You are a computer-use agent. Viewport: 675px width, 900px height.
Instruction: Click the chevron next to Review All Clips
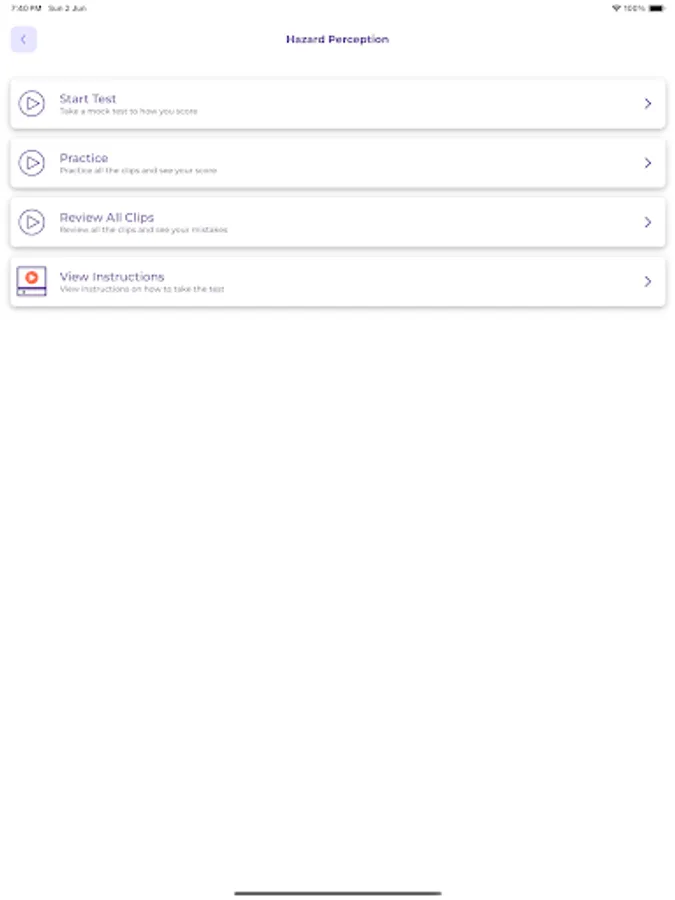pos(648,222)
